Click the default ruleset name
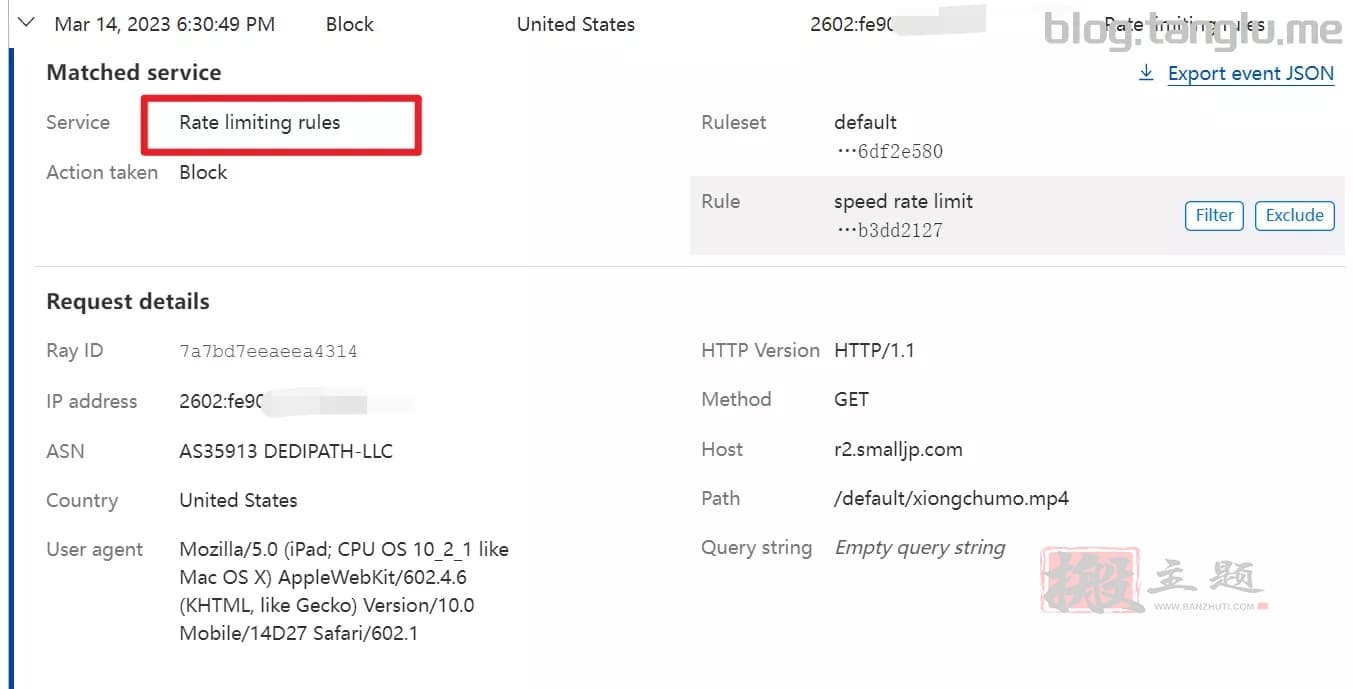The width and height of the screenshot is (1353, 689). [x=865, y=123]
